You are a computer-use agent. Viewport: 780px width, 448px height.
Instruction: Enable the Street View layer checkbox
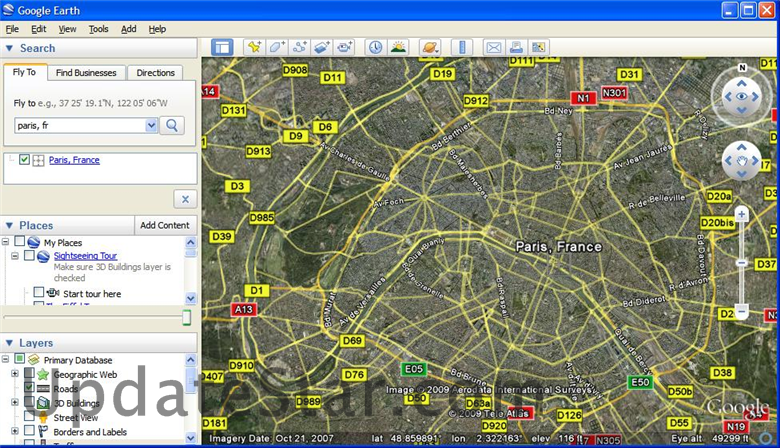click(x=29, y=416)
